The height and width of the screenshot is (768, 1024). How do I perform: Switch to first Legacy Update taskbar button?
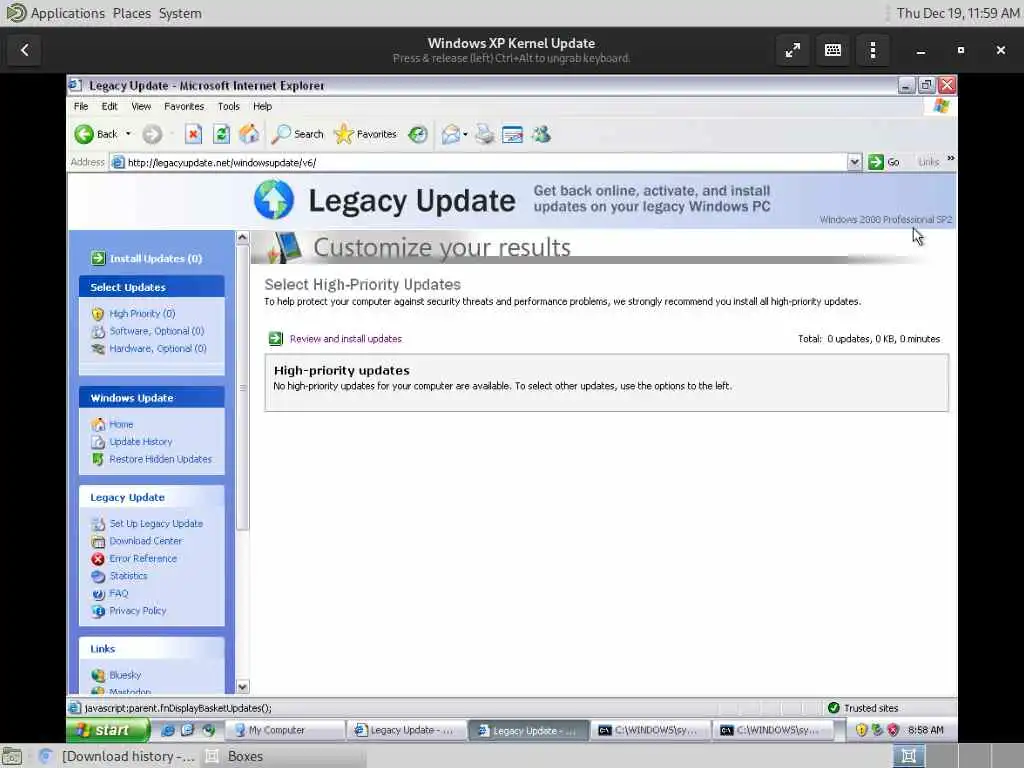coord(407,730)
